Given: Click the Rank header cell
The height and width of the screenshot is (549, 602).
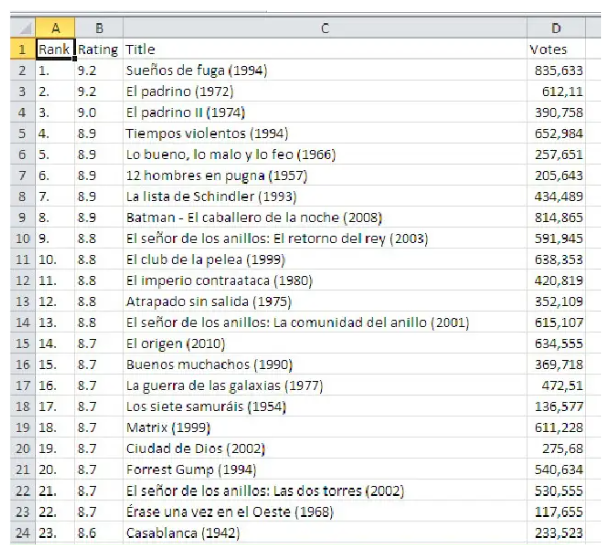Looking at the screenshot, I should (x=55, y=49).
